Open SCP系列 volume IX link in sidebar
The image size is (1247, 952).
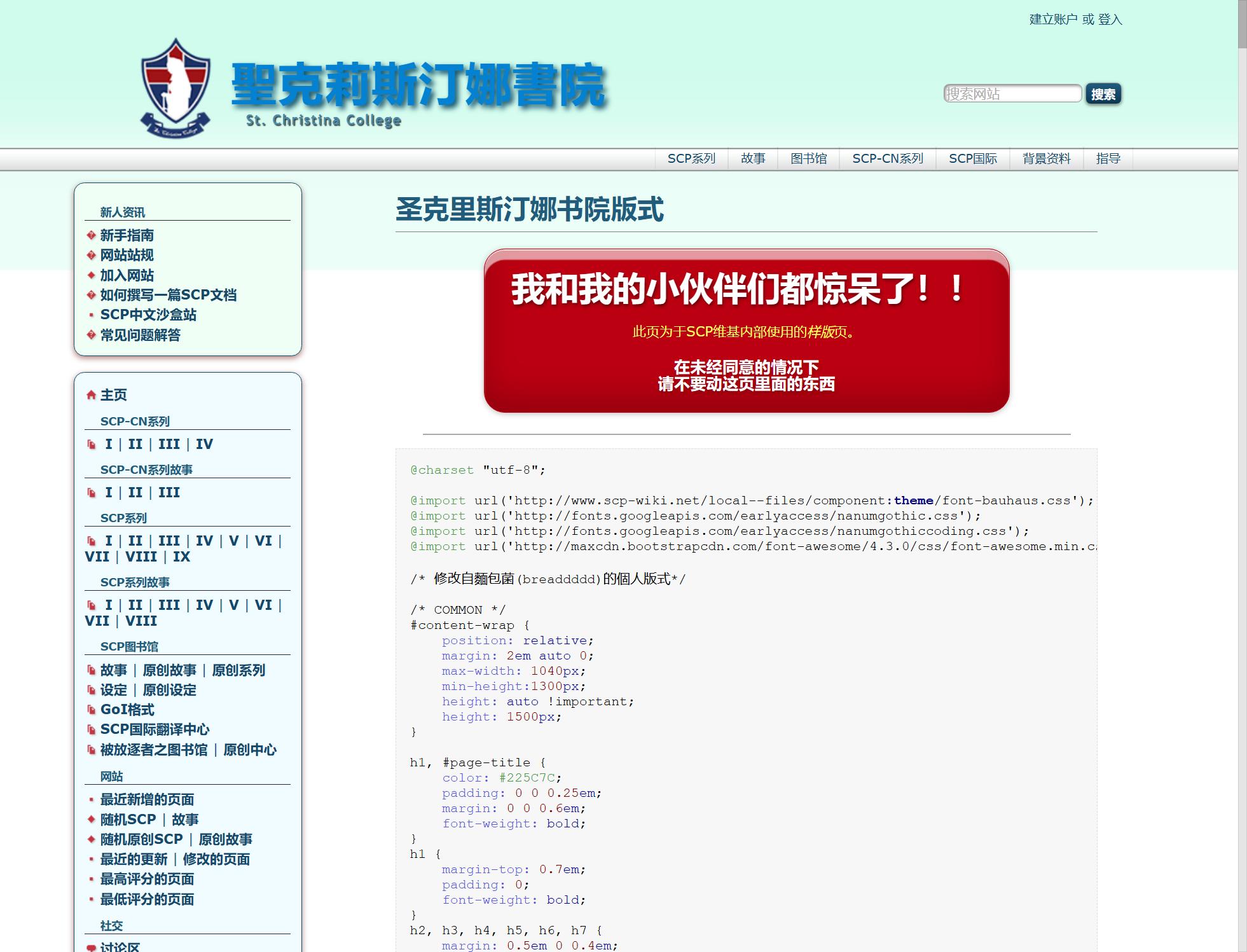(181, 556)
